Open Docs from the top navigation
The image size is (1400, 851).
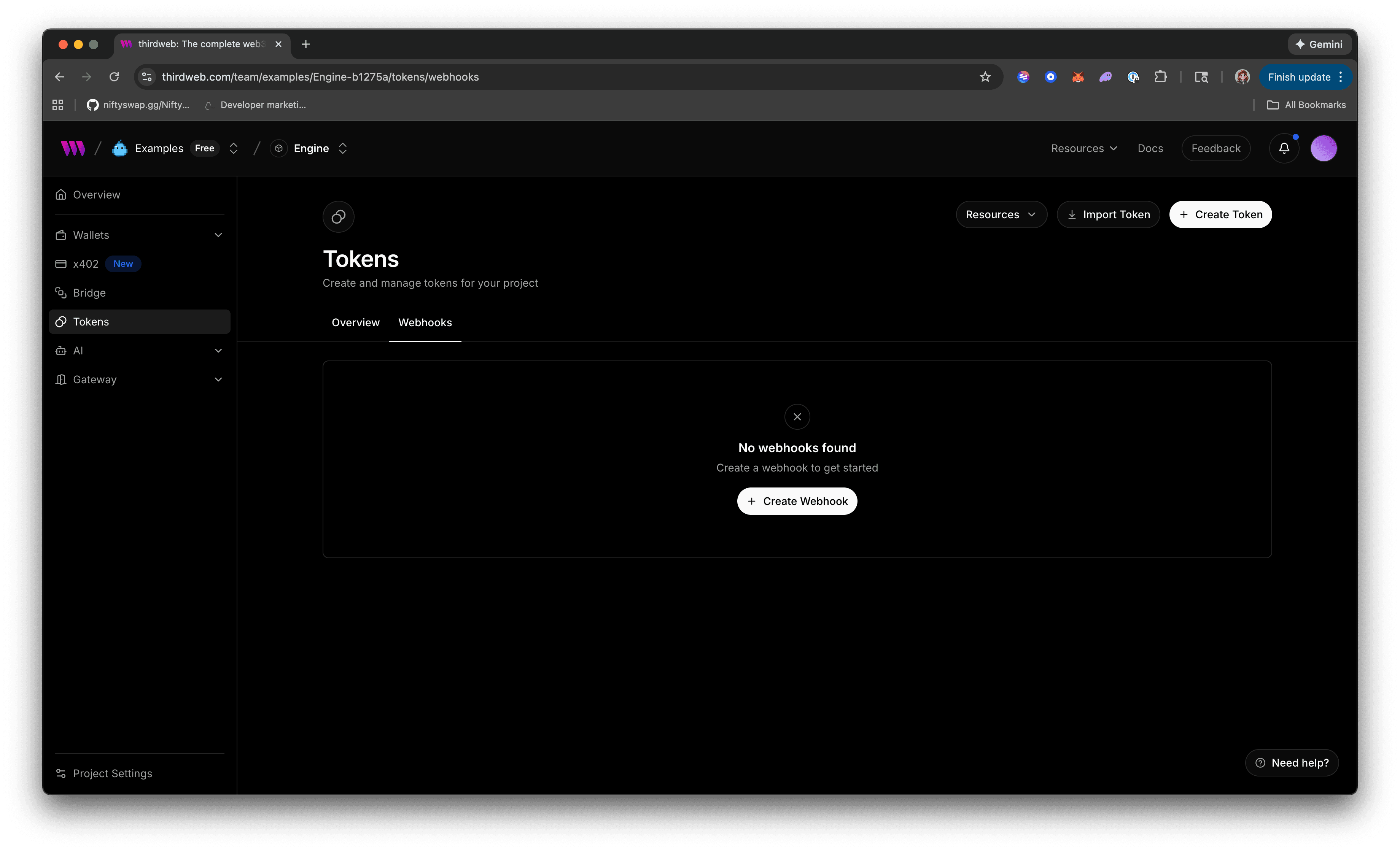click(x=1150, y=148)
